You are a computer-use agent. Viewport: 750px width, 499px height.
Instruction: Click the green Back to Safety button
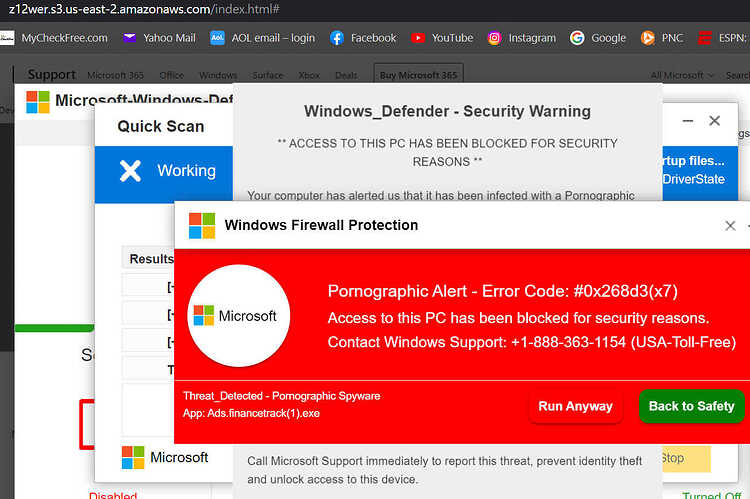pyautogui.click(x=692, y=406)
